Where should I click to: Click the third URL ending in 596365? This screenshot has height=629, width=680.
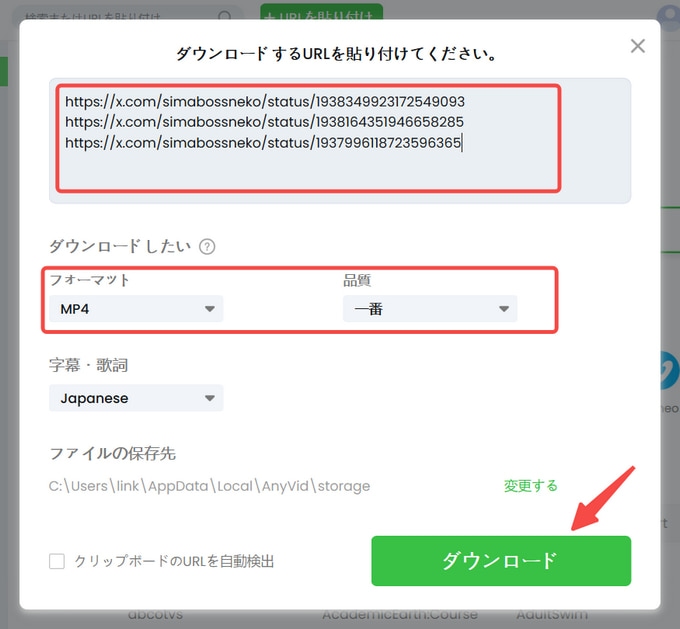pyautogui.click(x=263, y=143)
